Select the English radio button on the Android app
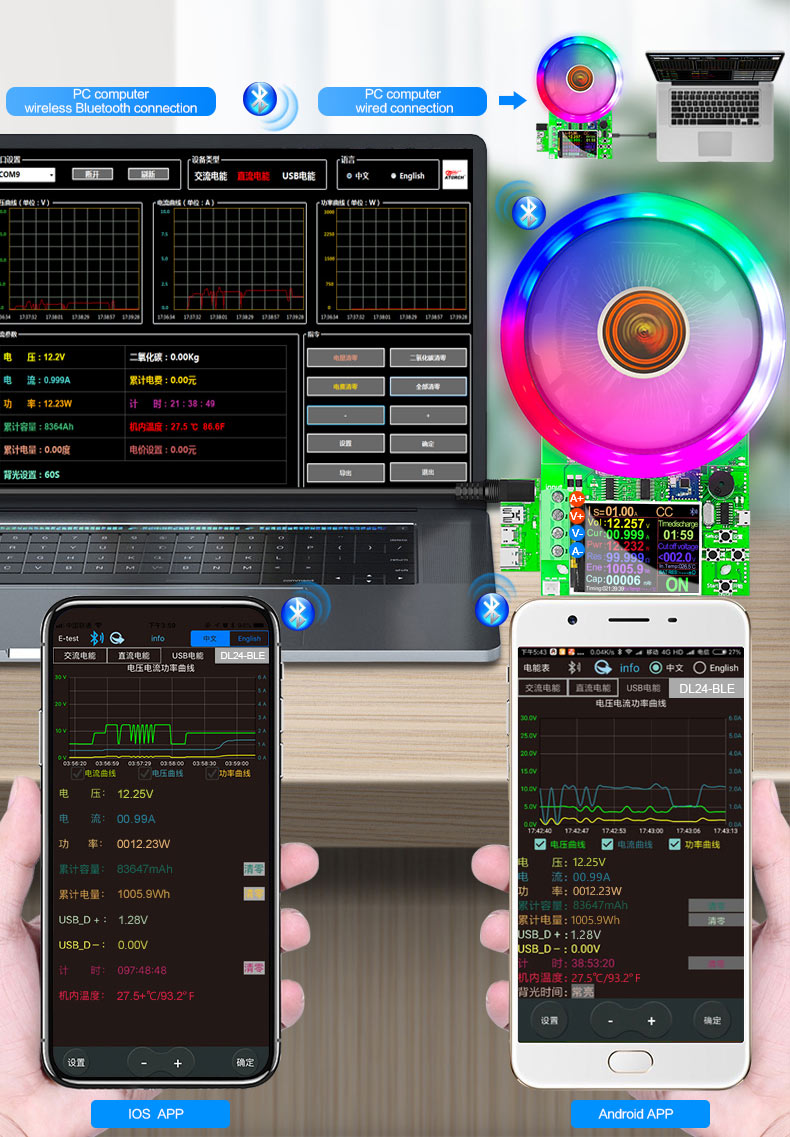The image size is (790, 1137). 699,667
